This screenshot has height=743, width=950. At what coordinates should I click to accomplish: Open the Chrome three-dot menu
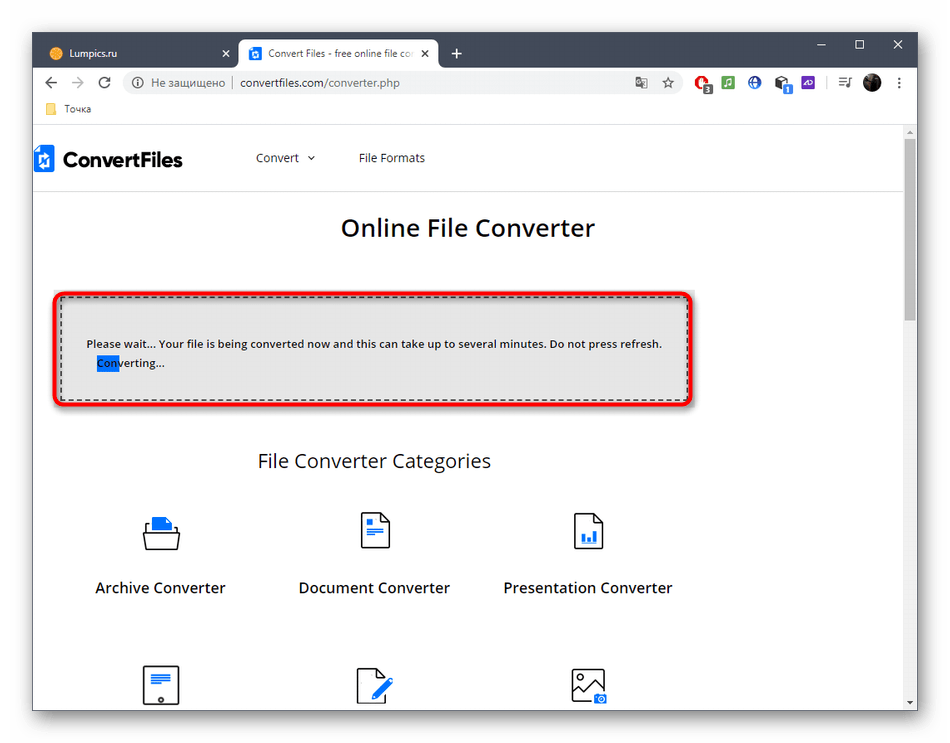[898, 83]
